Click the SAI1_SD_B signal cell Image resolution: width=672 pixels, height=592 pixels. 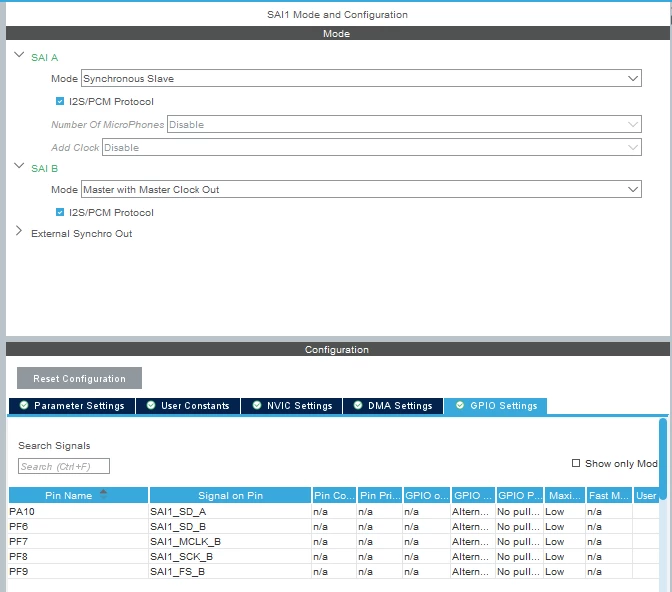coord(230,526)
